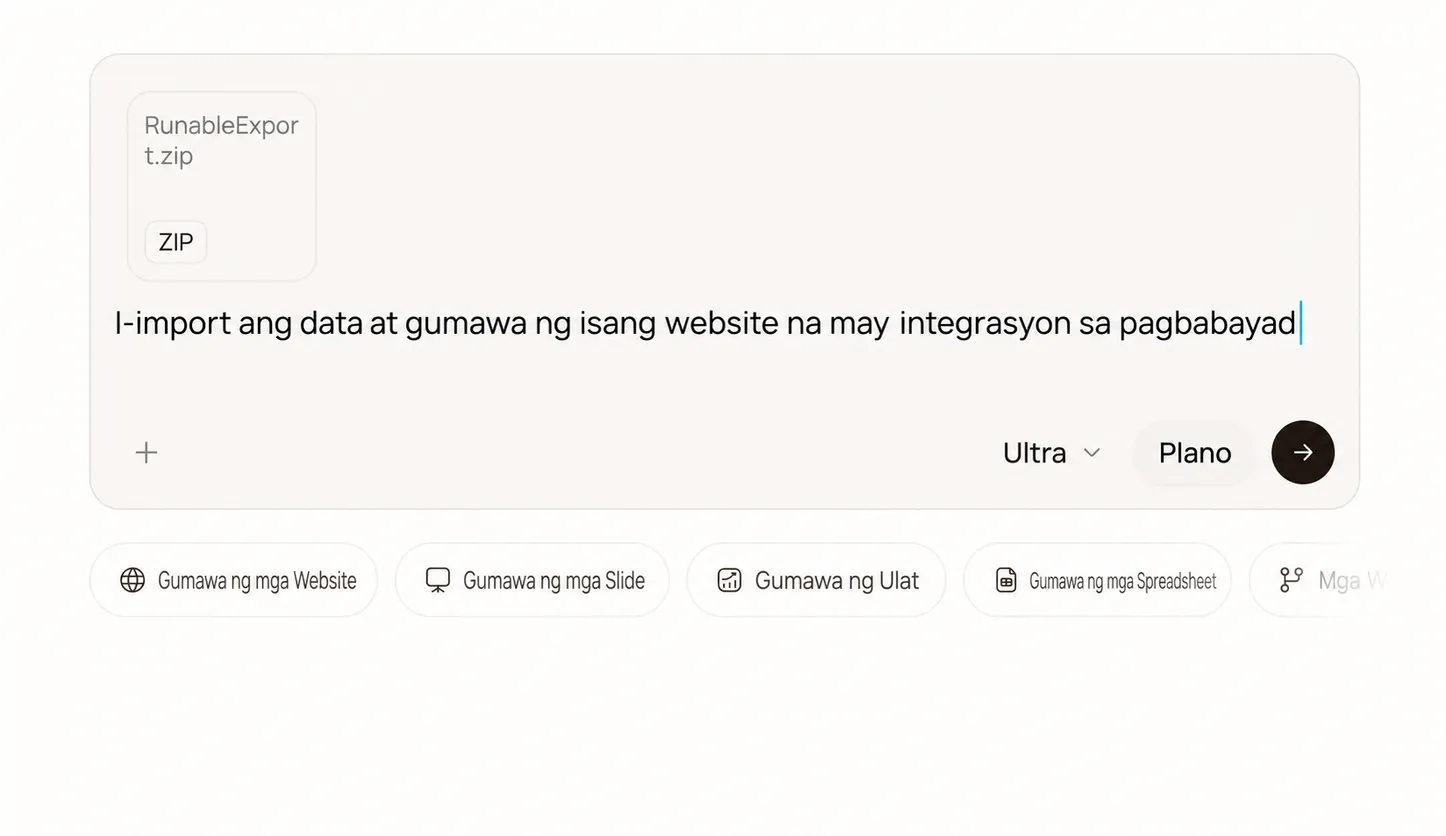This screenshot has width=1446, height=836.
Task: Click the spreadsheet icon
Action: tap(1006, 580)
